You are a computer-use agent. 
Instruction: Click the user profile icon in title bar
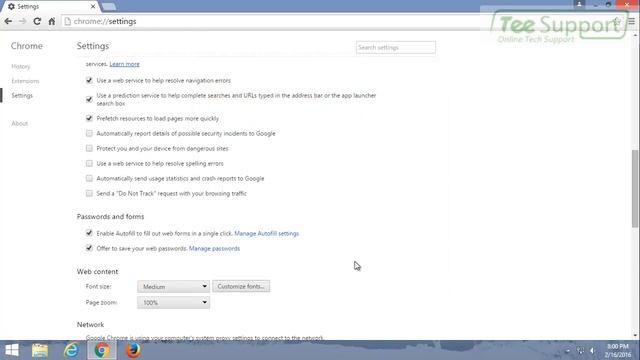(x=579, y=4)
